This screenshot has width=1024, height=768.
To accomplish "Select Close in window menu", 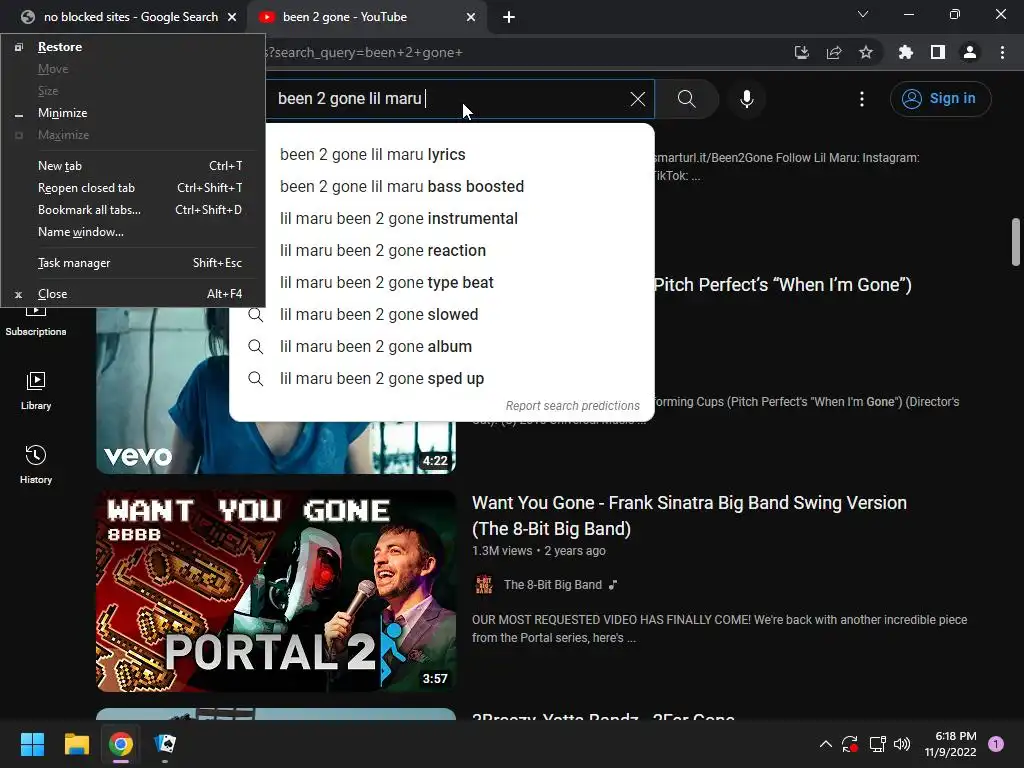I will pos(133,294).
